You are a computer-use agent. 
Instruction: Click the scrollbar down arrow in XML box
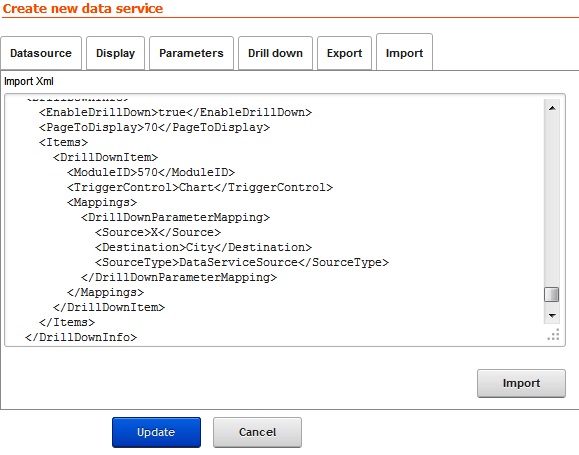click(552, 316)
